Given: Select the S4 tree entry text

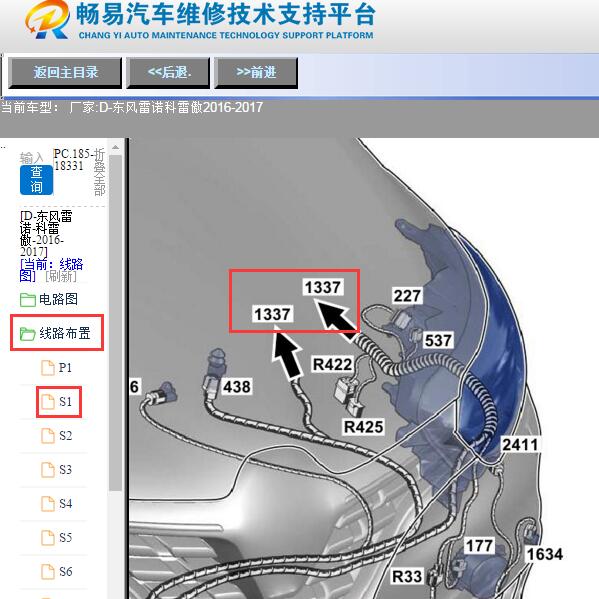Looking at the screenshot, I should tap(65, 504).
